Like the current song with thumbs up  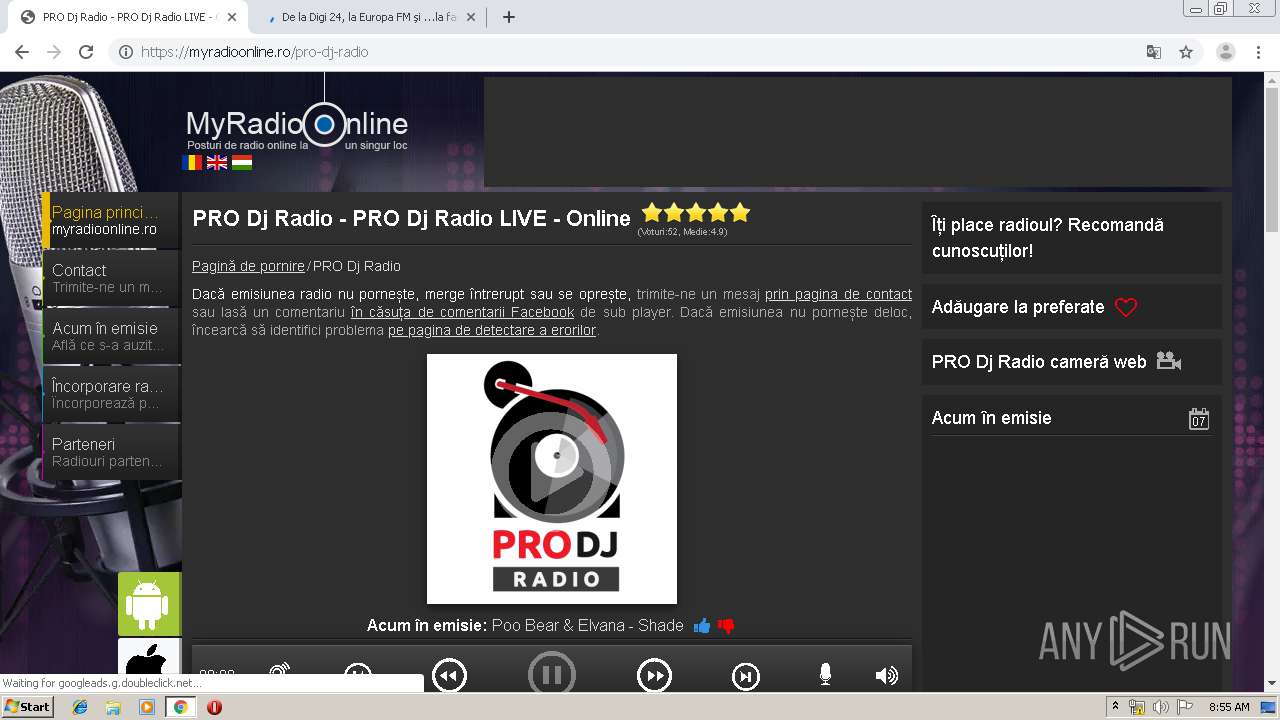coord(702,626)
